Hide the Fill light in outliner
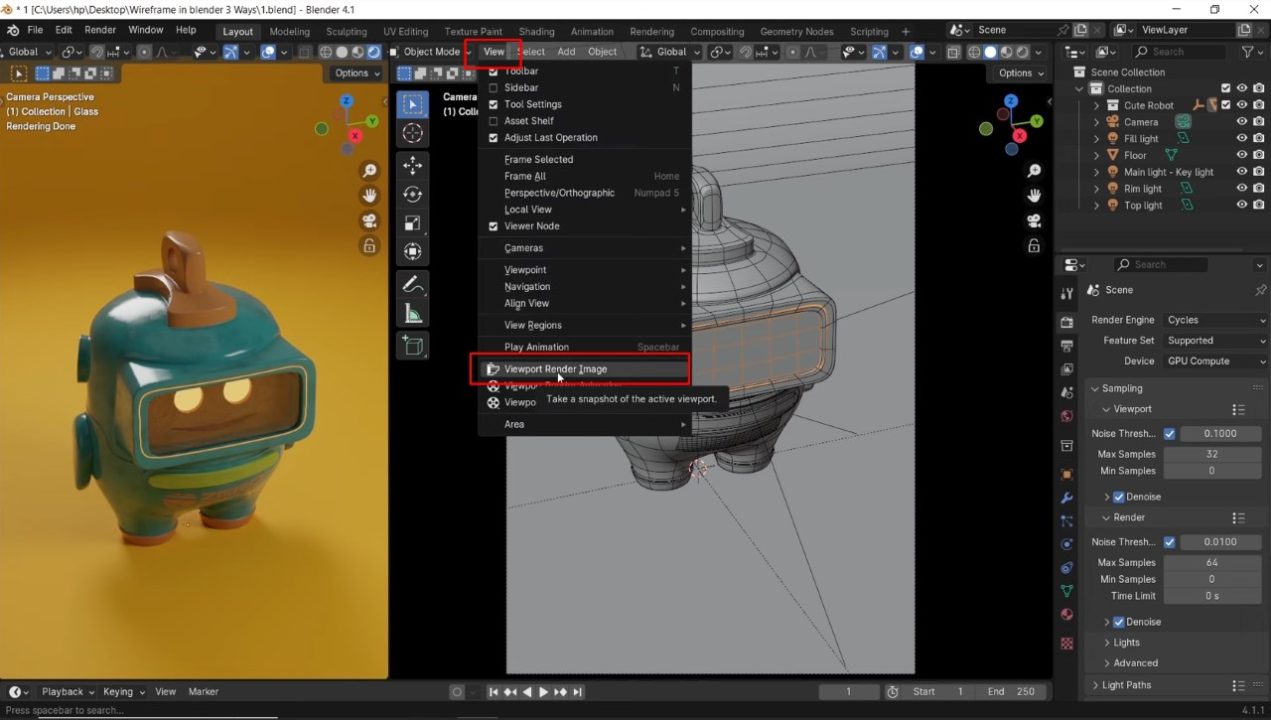 1241,139
